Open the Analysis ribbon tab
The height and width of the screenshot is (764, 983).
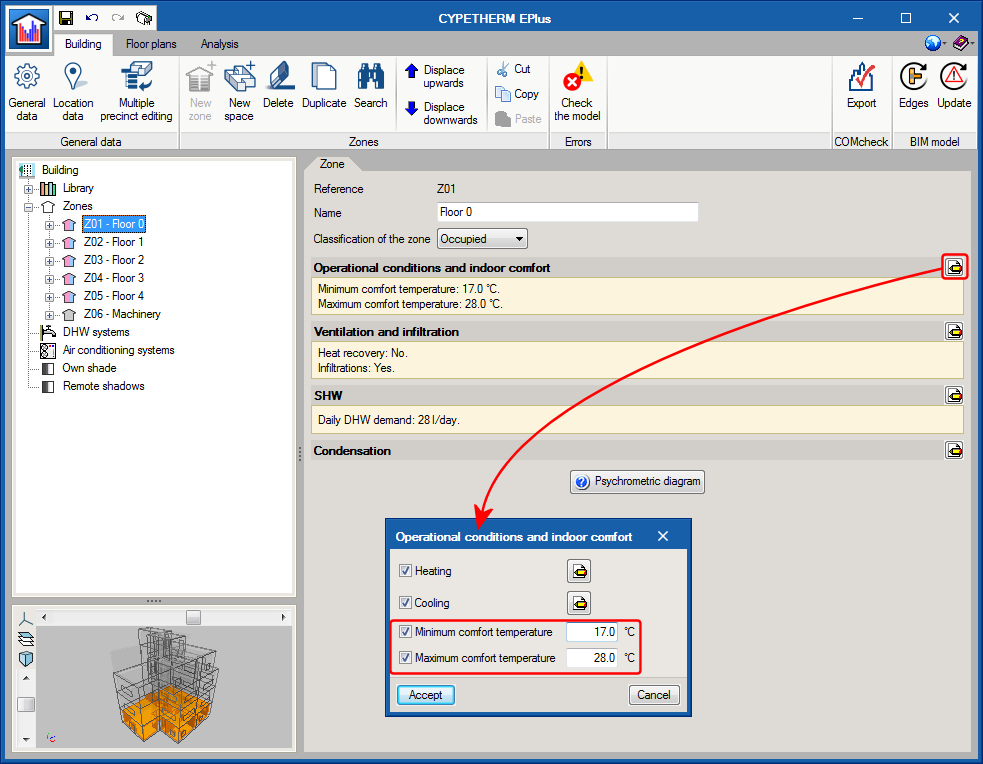pyautogui.click(x=219, y=44)
